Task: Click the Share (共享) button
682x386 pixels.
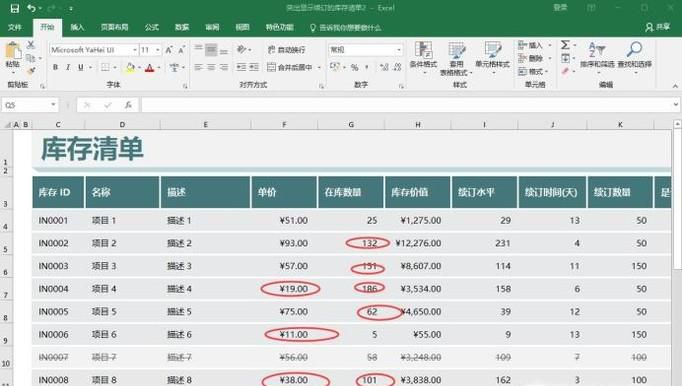Action: click(x=658, y=27)
